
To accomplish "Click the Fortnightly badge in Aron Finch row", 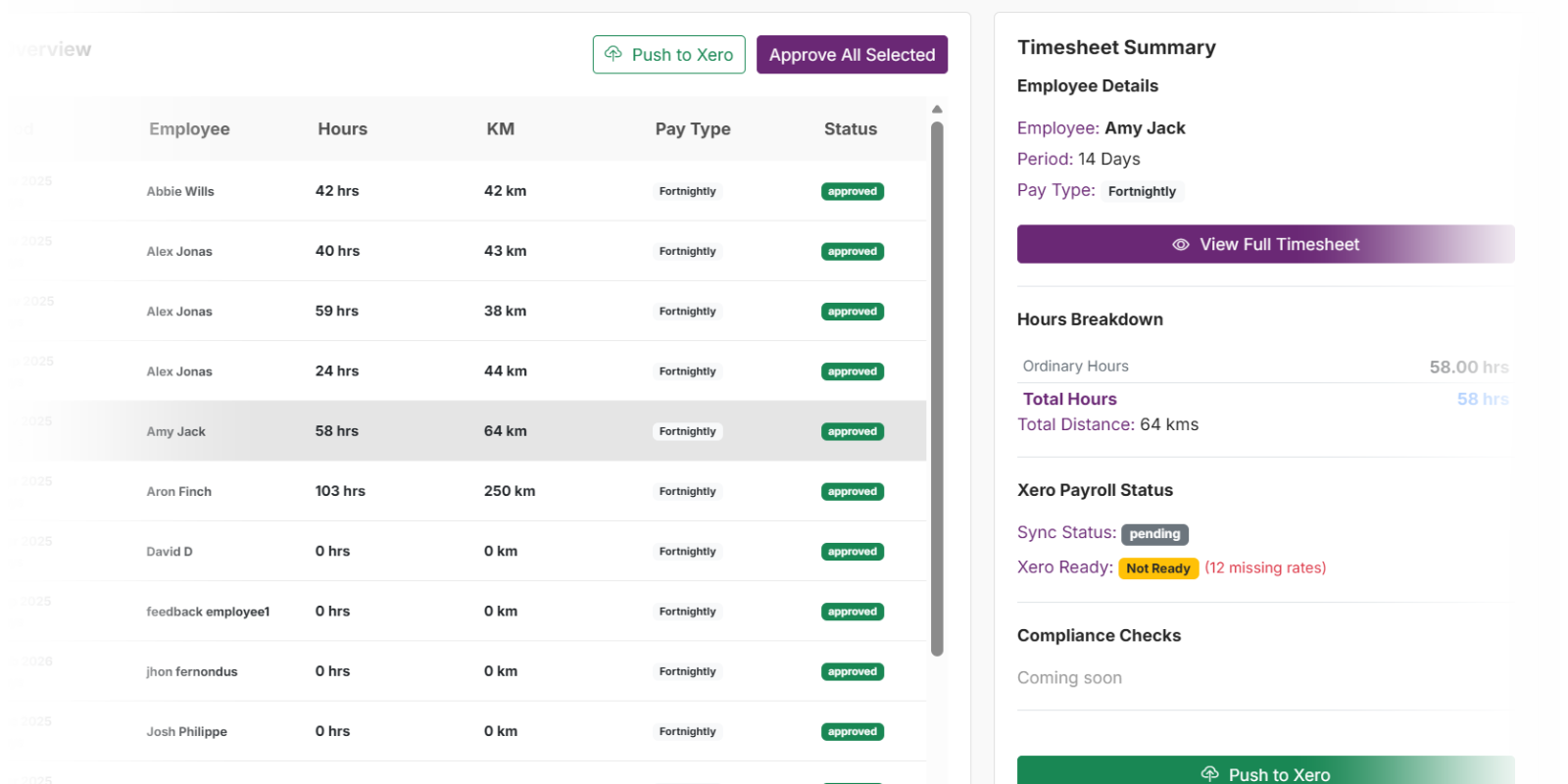I will pyautogui.click(x=687, y=491).
